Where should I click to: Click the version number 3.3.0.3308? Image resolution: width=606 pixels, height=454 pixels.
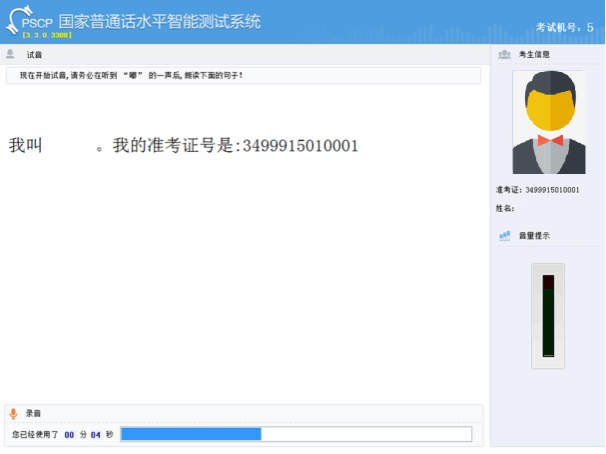coord(47,35)
